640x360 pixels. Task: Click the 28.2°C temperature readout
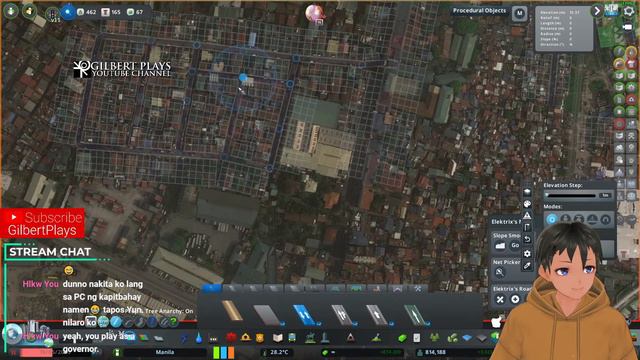pos(280,352)
